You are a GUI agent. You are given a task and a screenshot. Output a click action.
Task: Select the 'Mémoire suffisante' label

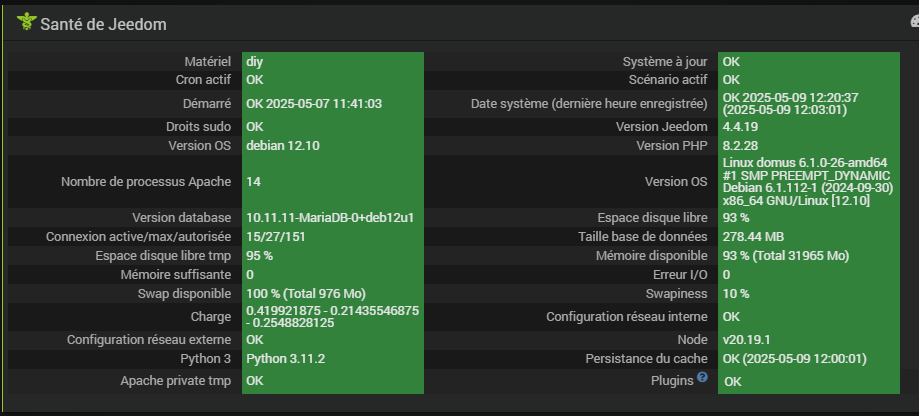point(176,274)
